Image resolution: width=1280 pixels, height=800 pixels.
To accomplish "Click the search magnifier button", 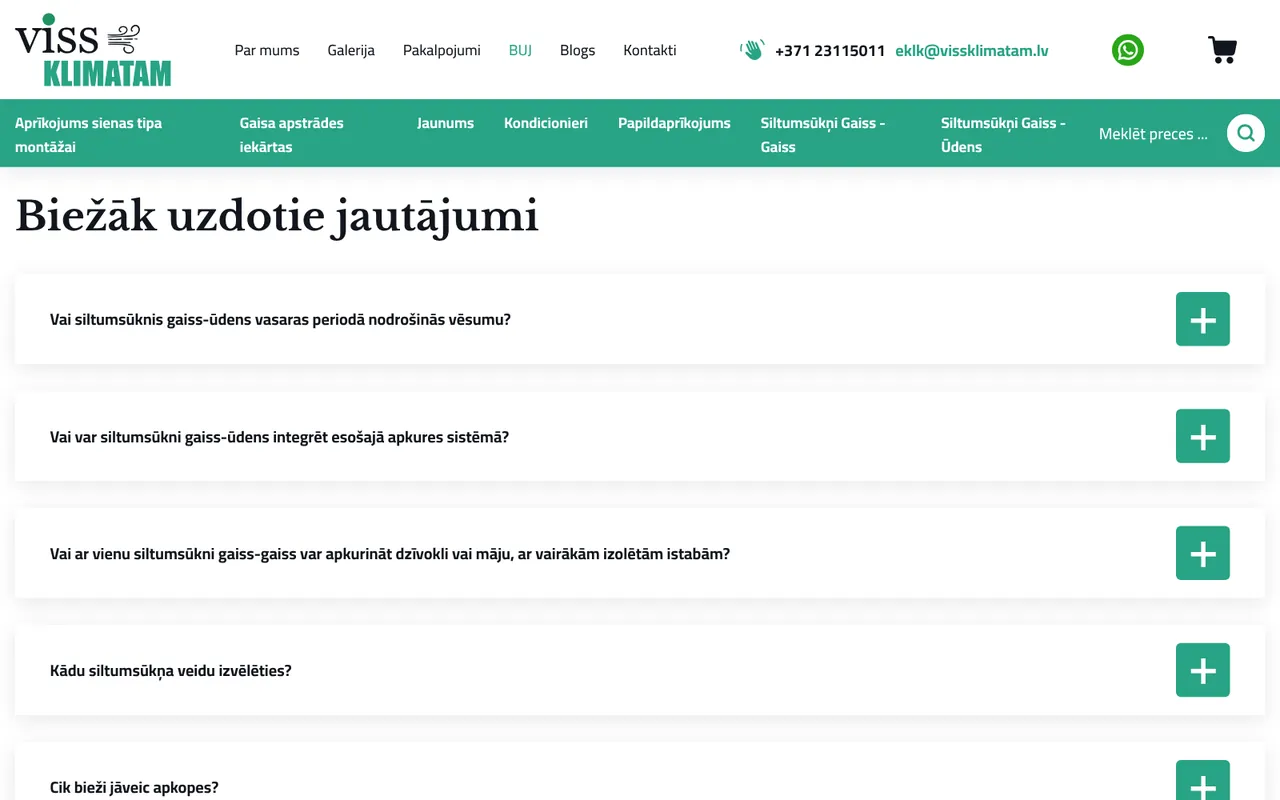I will [x=1246, y=133].
